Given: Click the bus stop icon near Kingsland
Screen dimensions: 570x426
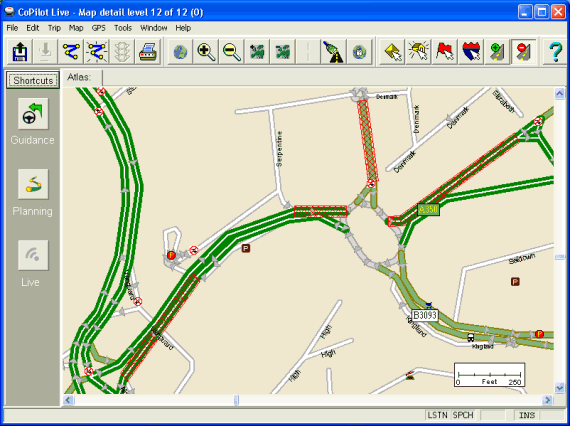Looking at the screenshot, I should [471, 338].
